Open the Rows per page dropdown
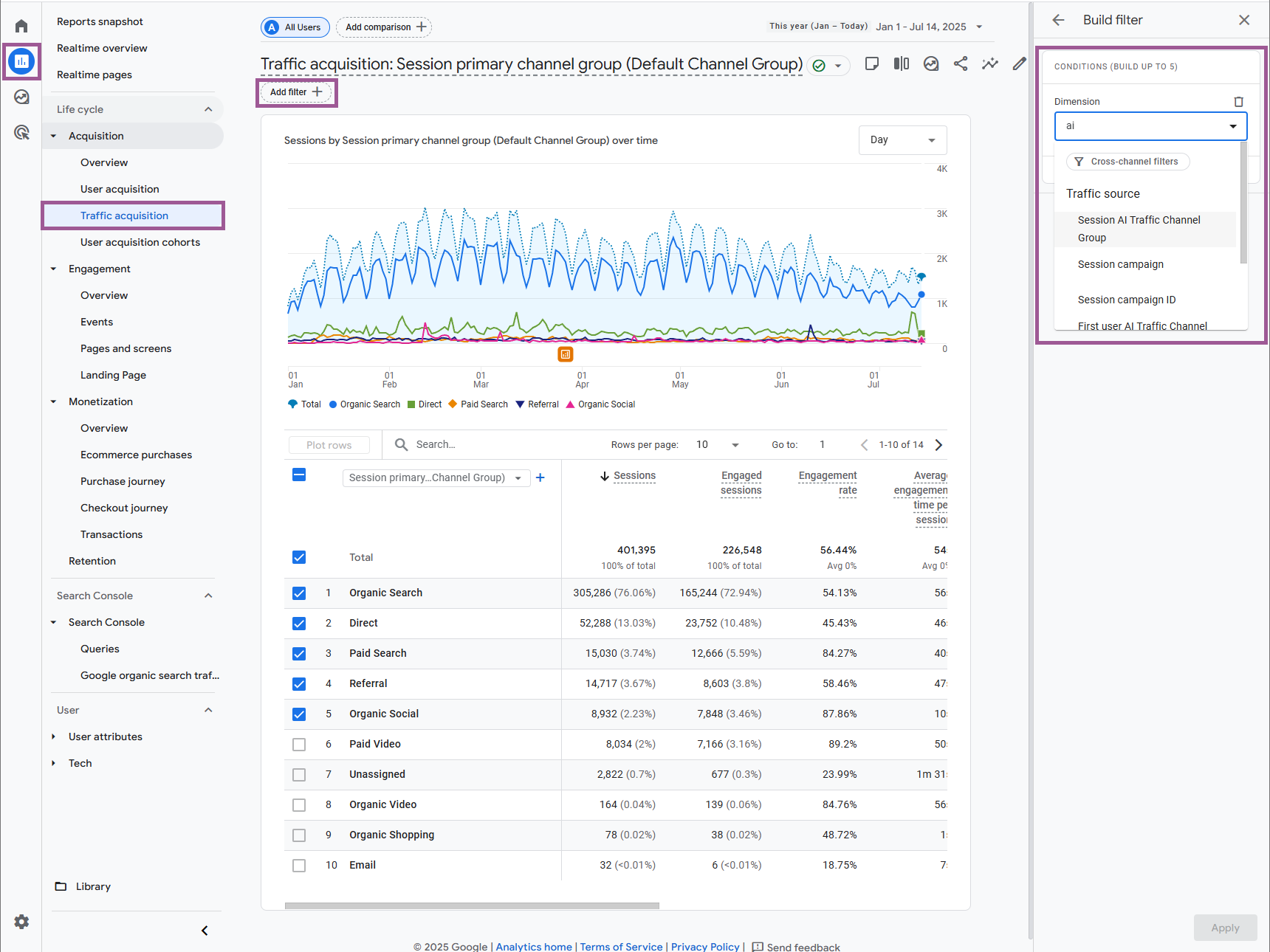1270x952 pixels. pyautogui.click(x=717, y=444)
